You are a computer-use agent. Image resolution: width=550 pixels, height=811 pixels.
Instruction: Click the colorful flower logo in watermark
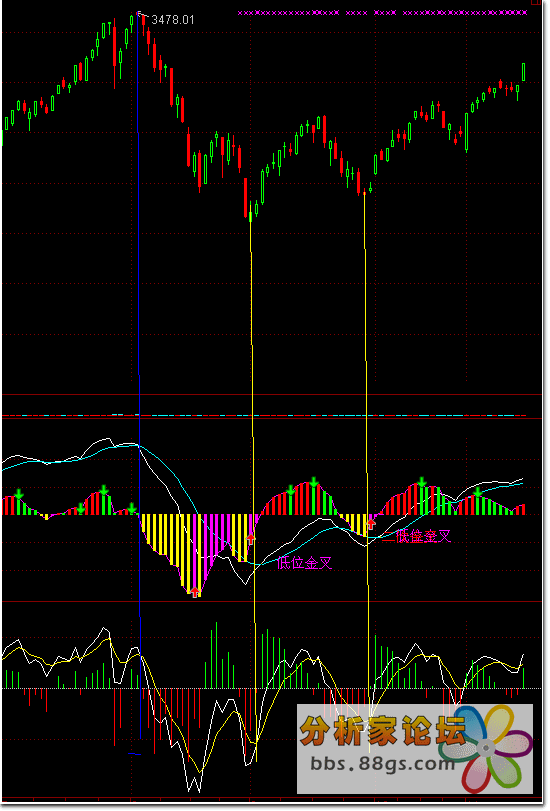(484, 747)
